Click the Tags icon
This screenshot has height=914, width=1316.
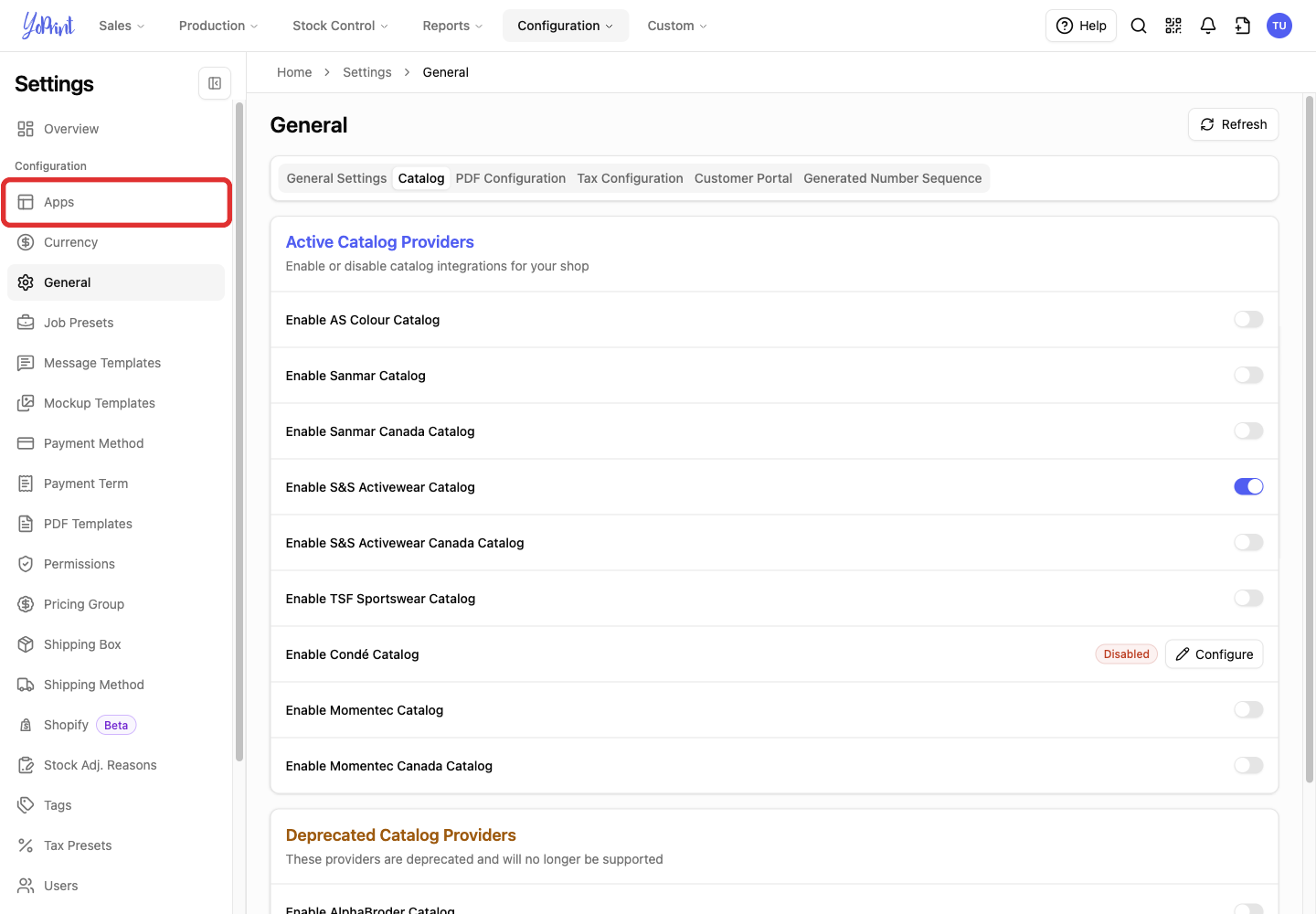tap(26, 805)
